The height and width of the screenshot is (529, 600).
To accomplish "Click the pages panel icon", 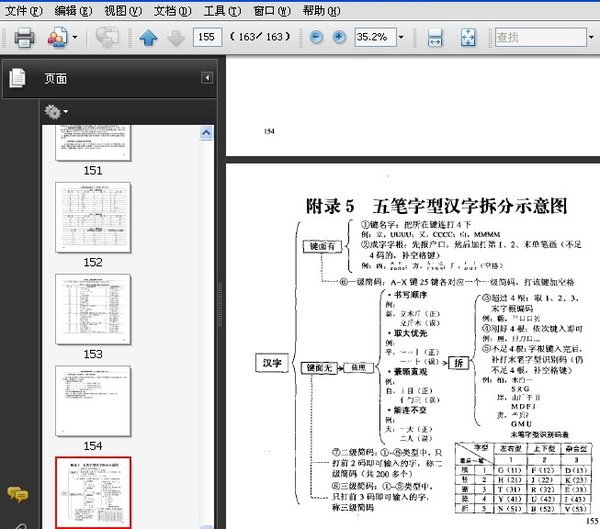I will pos(17,78).
